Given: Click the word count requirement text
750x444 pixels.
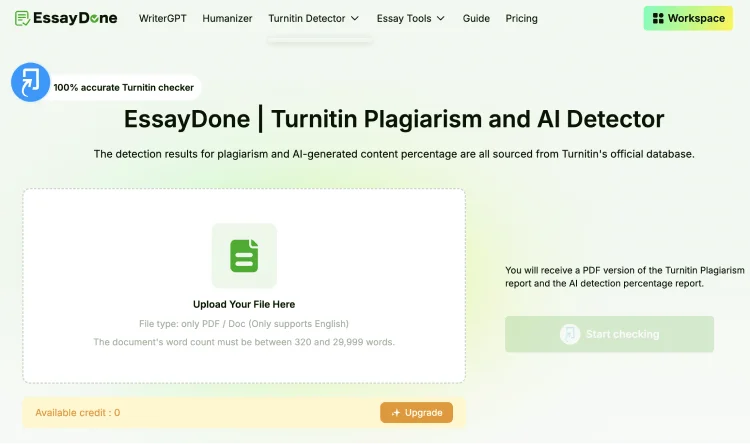Looking at the screenshot, I should [x=244, y=342].
